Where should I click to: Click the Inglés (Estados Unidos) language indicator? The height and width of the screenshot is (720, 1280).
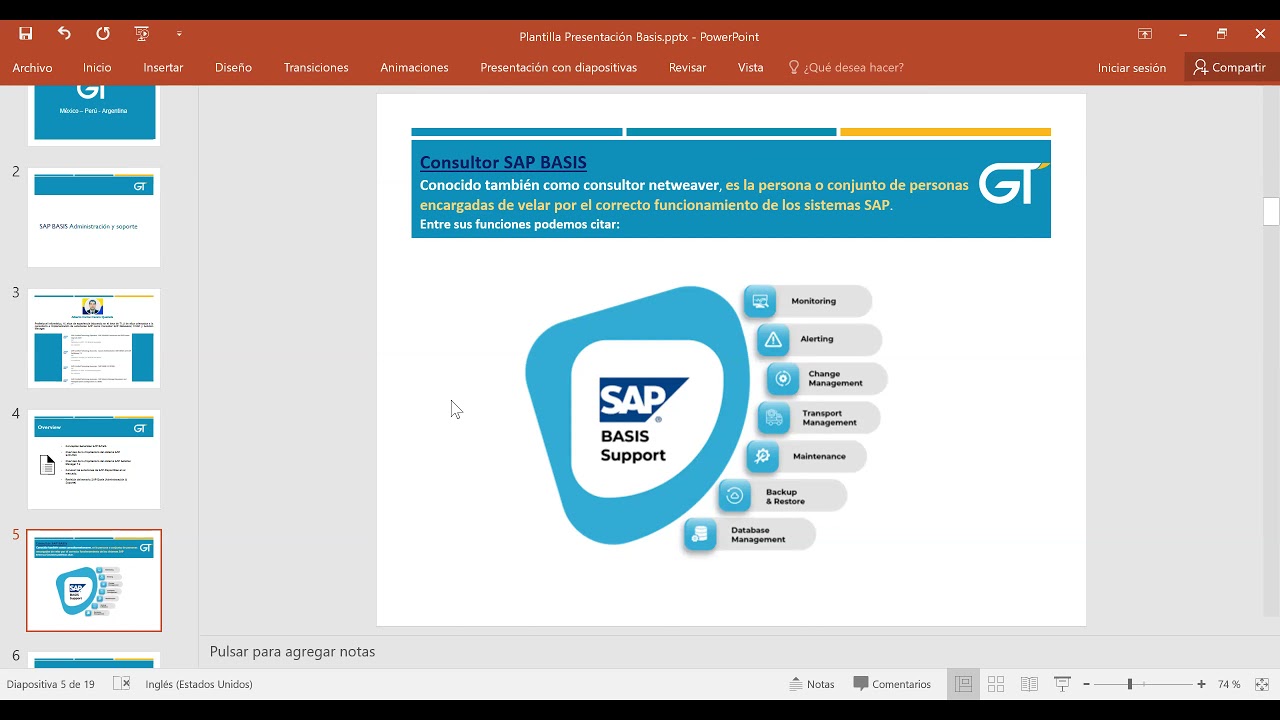199,684
